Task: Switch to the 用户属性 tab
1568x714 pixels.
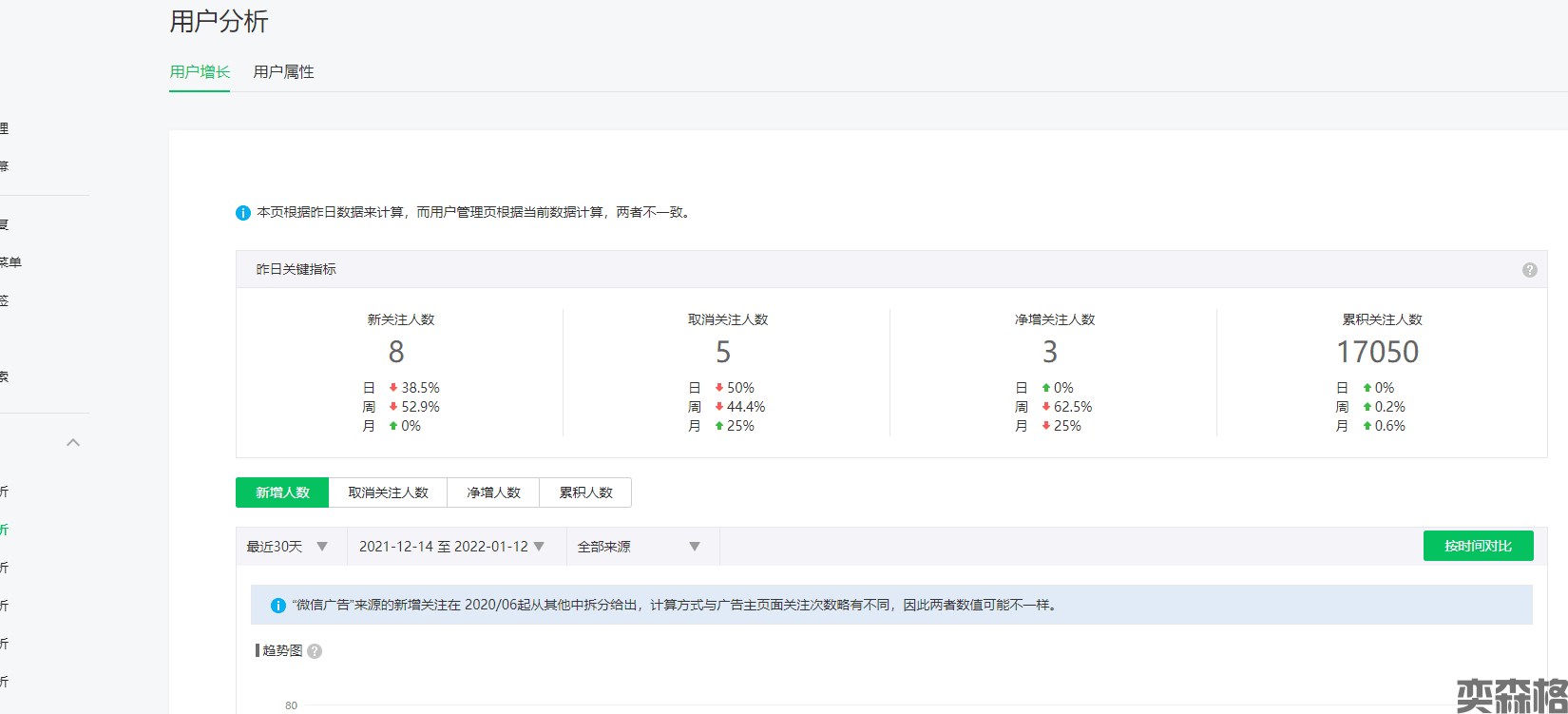Action: click(x=283, y=72)
